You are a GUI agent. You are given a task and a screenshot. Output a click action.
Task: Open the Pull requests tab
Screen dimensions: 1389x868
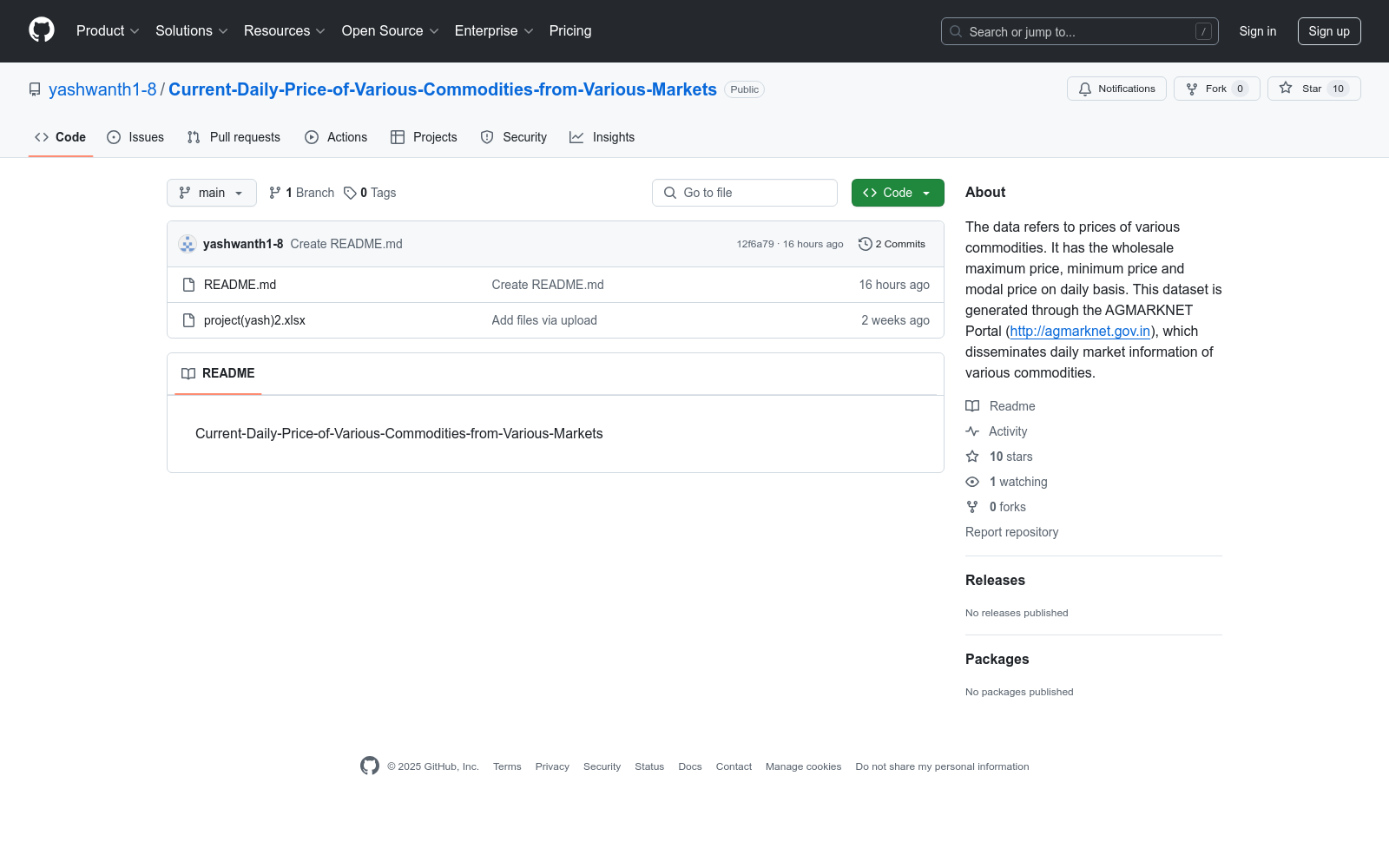(234, 137)
